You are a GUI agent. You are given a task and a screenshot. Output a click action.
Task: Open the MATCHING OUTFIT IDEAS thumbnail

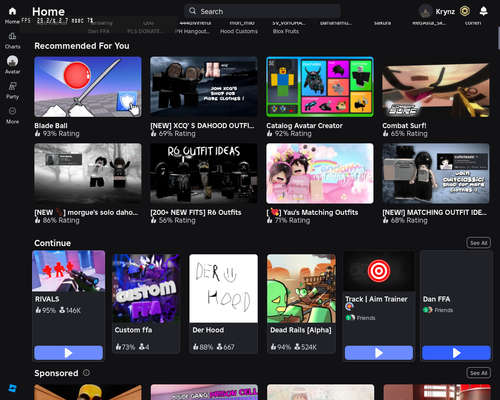click(436, 173)
